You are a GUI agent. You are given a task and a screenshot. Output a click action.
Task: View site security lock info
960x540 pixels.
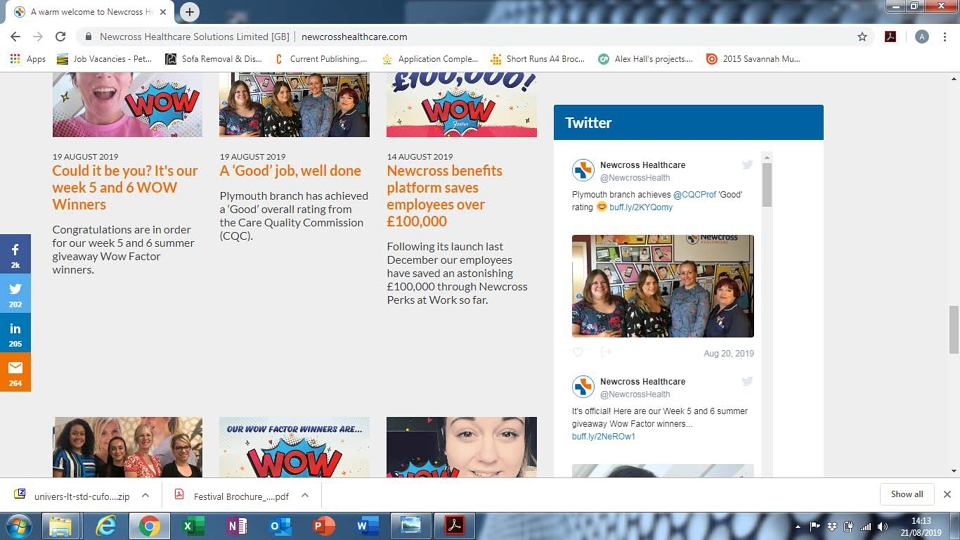point(88,37)
